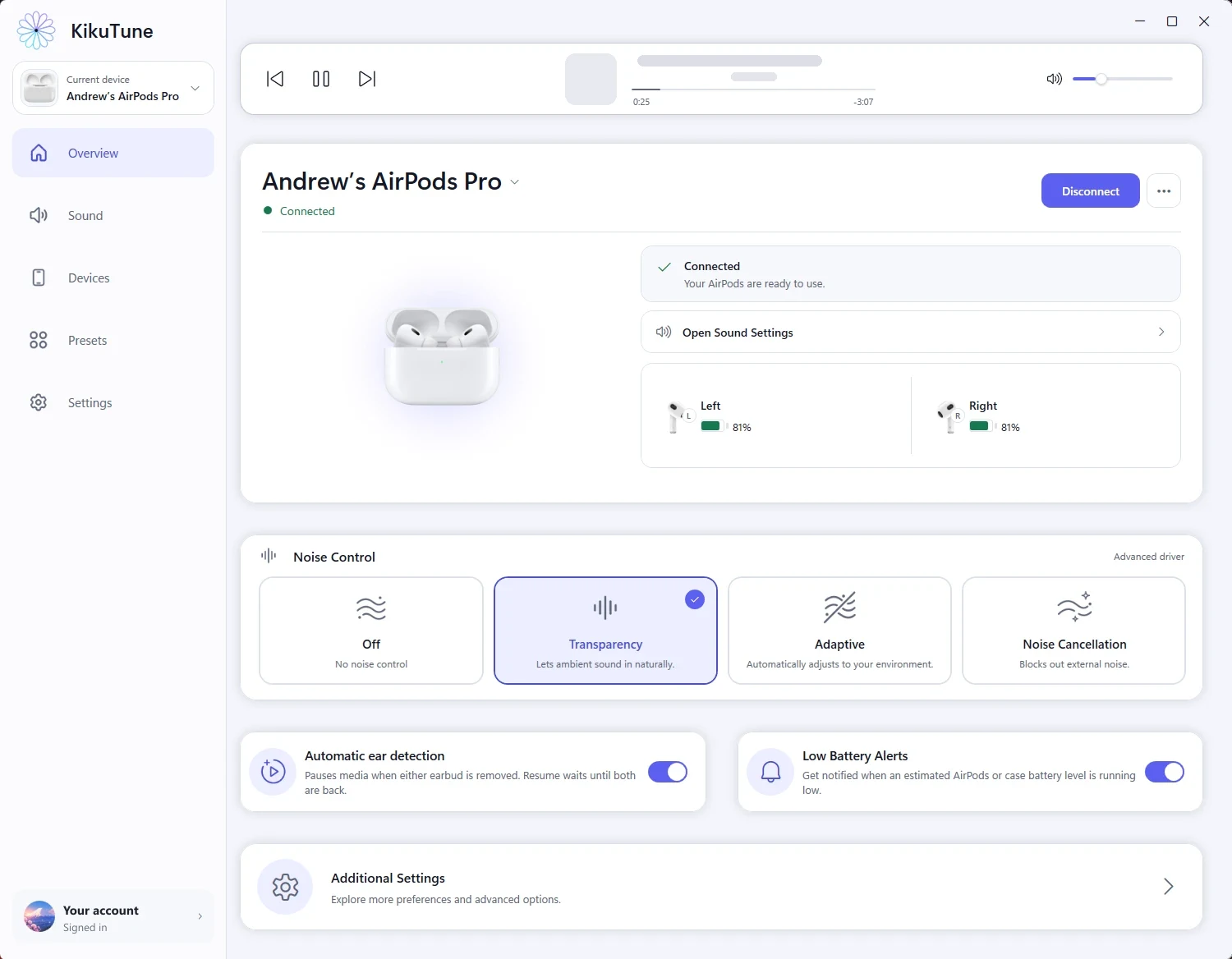1232x959 pixels.
Task: Click the Off mode wavy lines icon
Action: coord(371,608)
